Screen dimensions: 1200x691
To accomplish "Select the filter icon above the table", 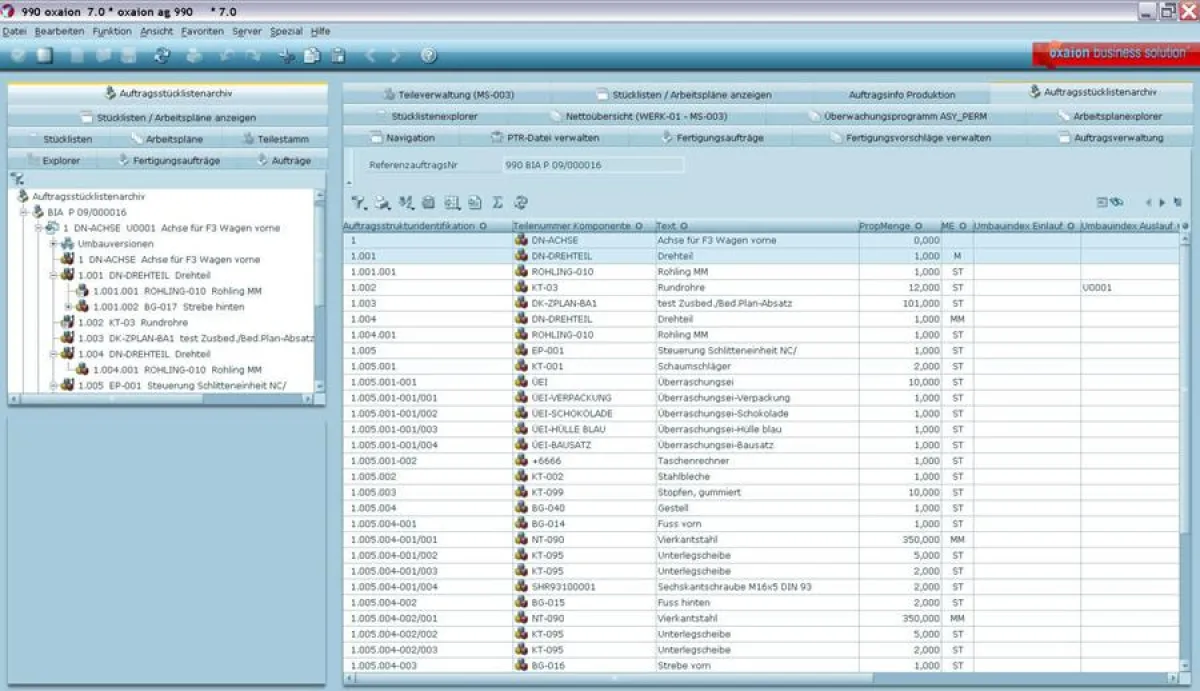I will tap(357, 203).
